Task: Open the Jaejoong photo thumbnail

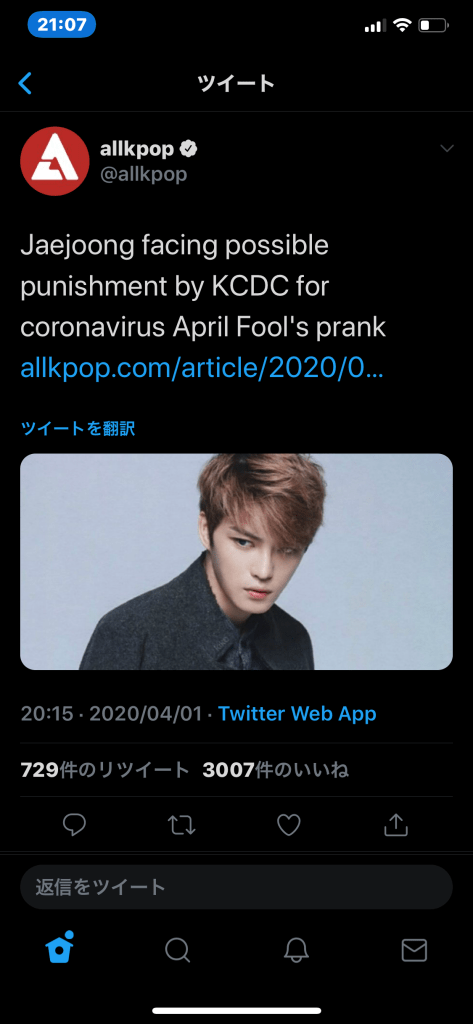Action: click(x=236, y=562)
